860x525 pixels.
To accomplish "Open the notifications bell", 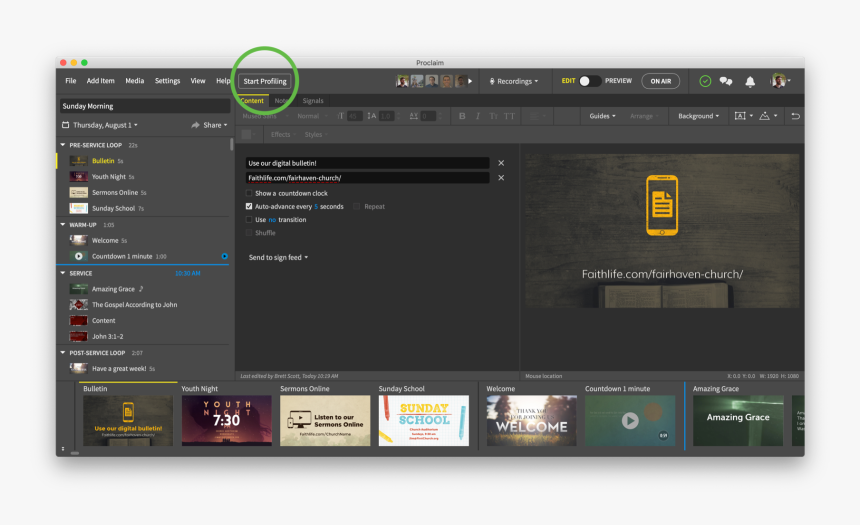I will (x=750, y=82).
